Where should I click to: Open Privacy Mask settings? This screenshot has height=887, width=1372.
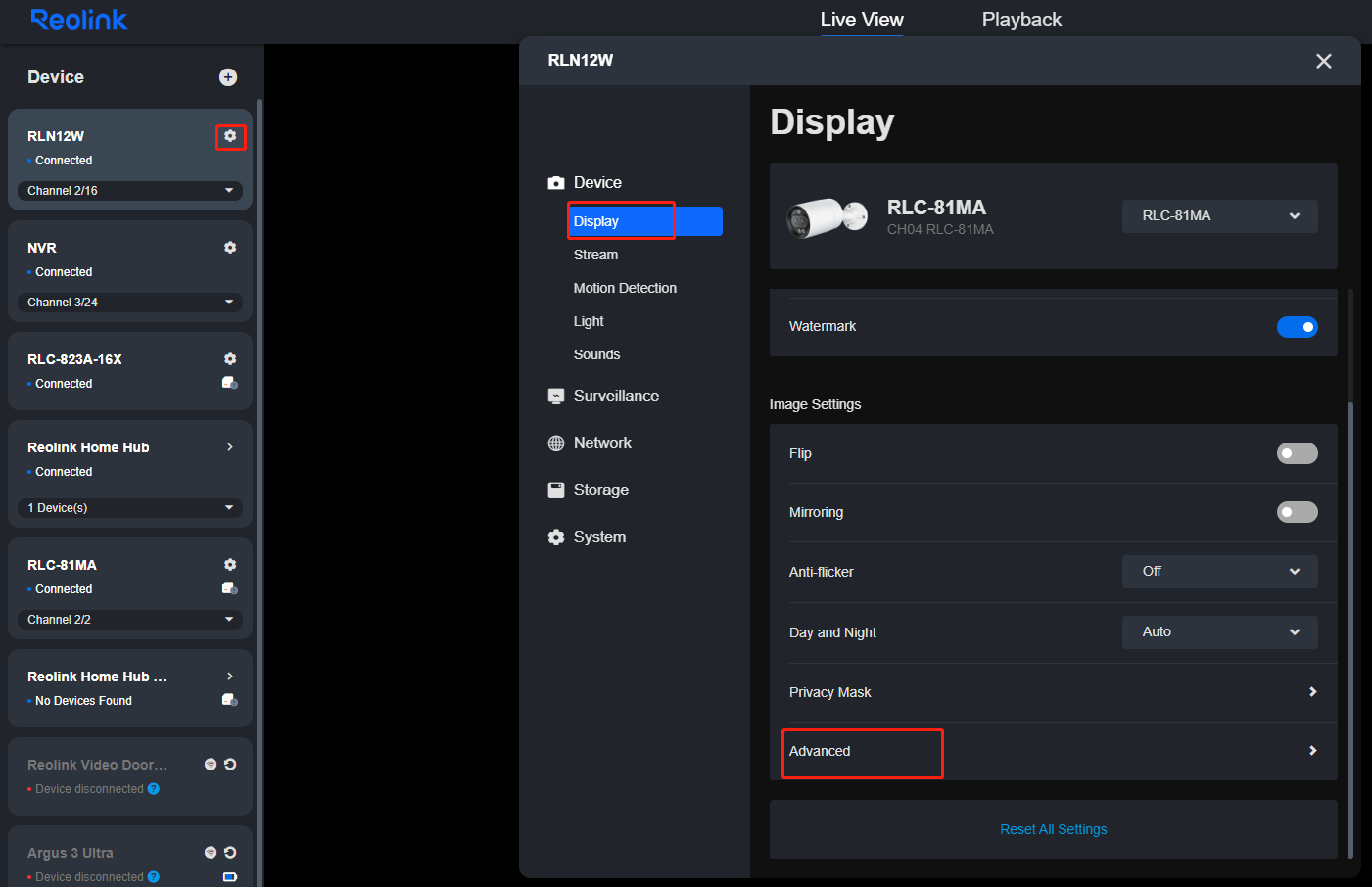[1054, 692]
